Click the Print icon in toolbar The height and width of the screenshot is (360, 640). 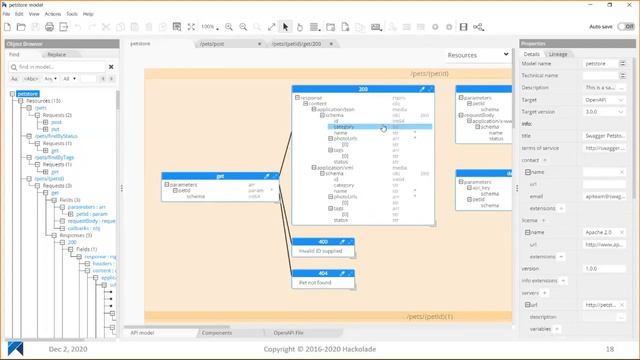49,27
